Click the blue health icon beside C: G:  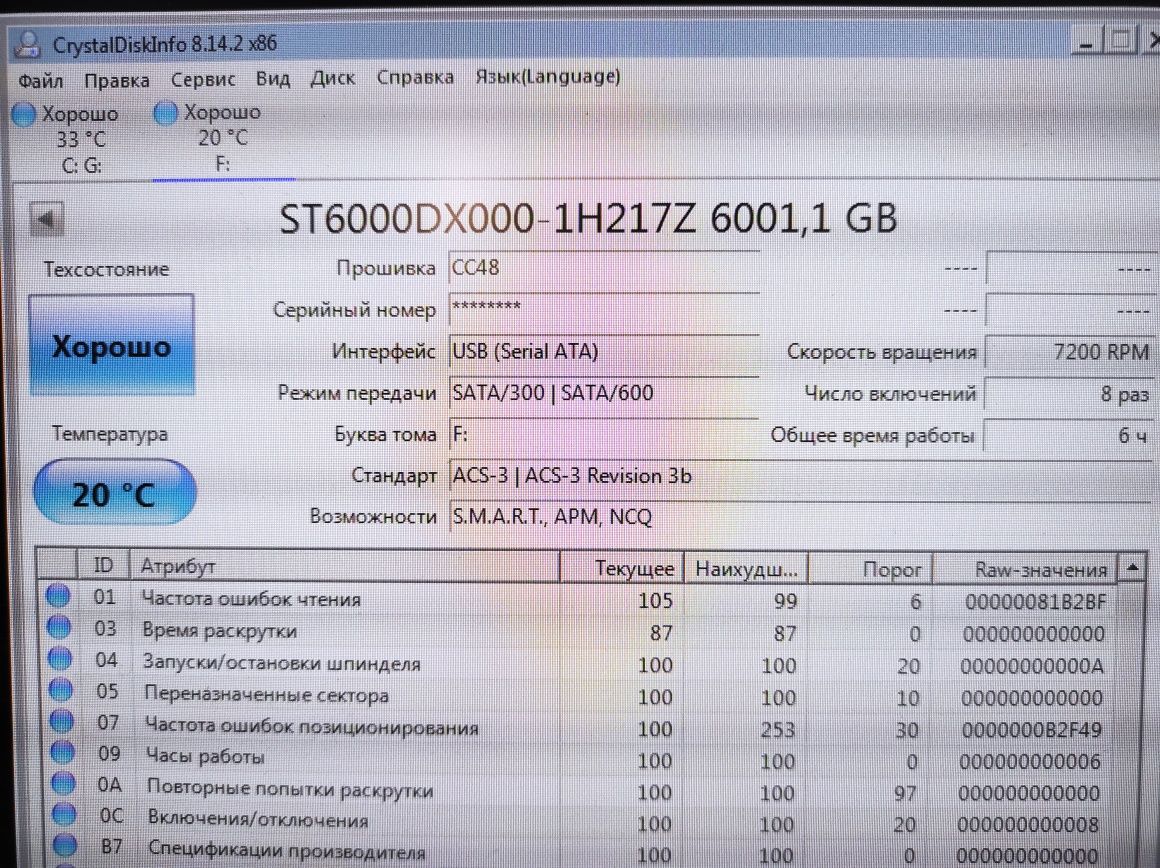tap(24, 115)
